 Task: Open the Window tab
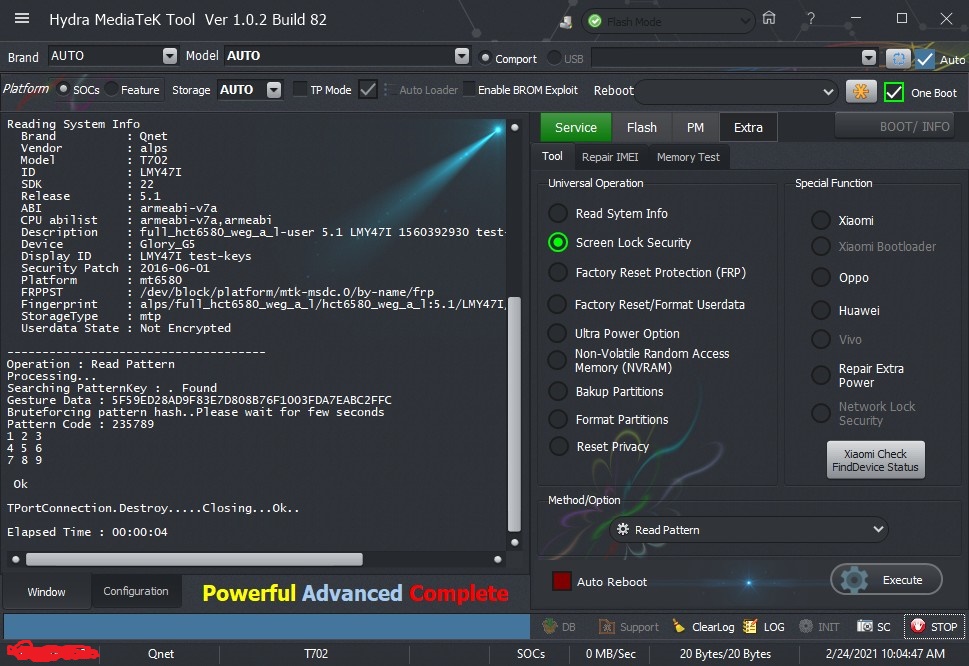click(x=46, y=591)
